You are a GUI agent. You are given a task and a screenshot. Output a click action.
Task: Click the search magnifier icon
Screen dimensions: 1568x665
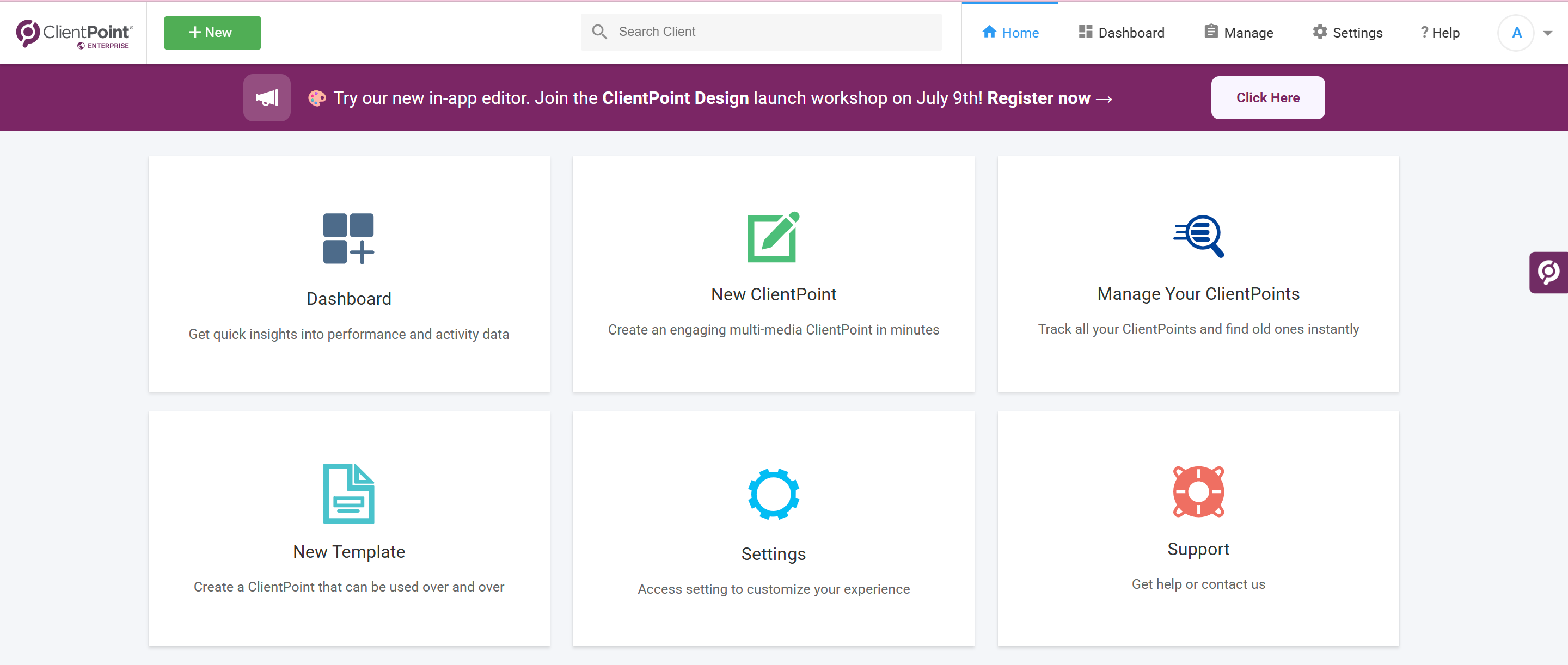[x=599, y=32]
